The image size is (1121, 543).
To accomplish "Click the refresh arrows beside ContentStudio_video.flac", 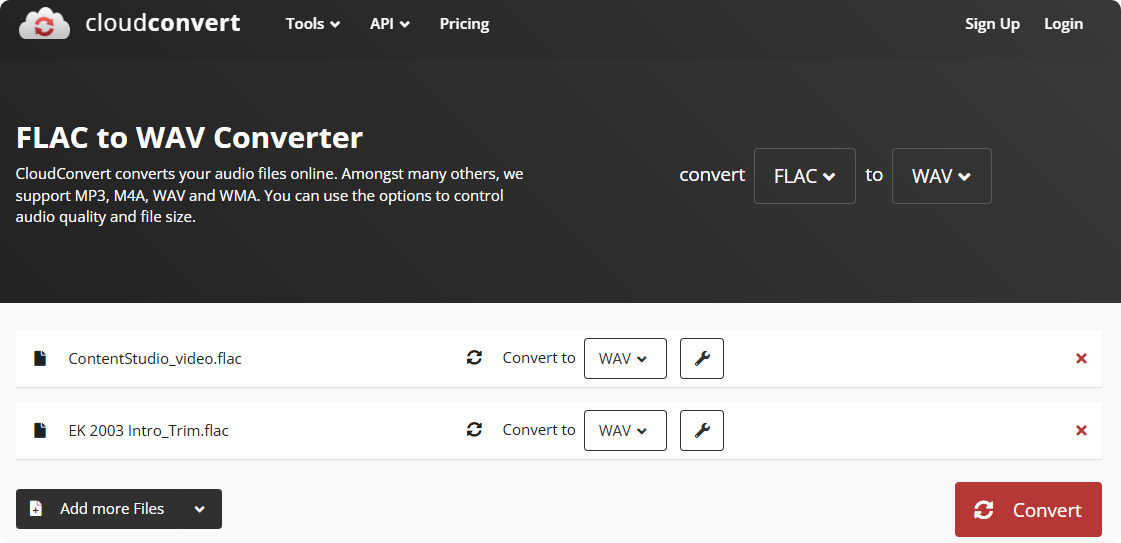I will (474, 358).
